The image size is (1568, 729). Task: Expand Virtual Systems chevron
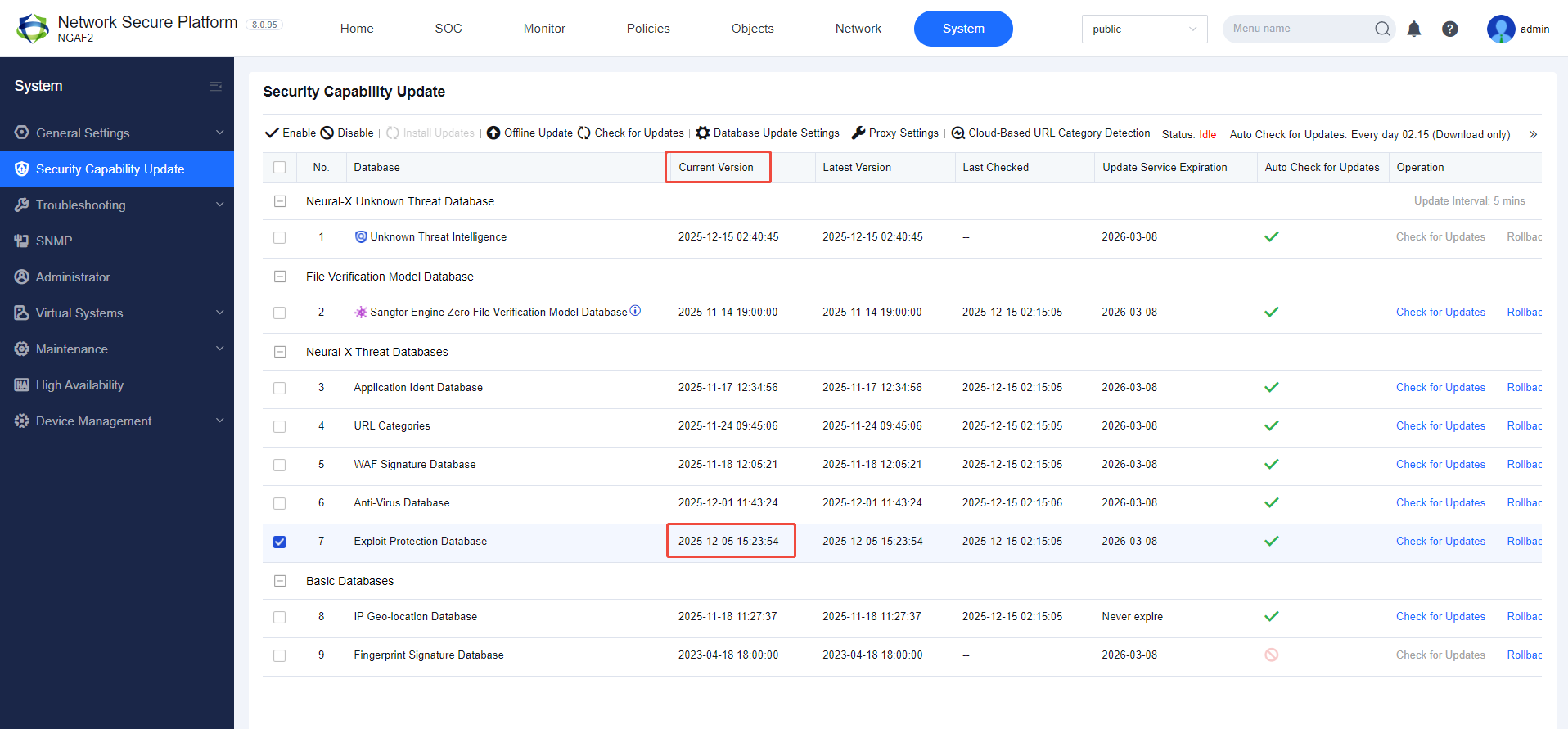(219, 313)
